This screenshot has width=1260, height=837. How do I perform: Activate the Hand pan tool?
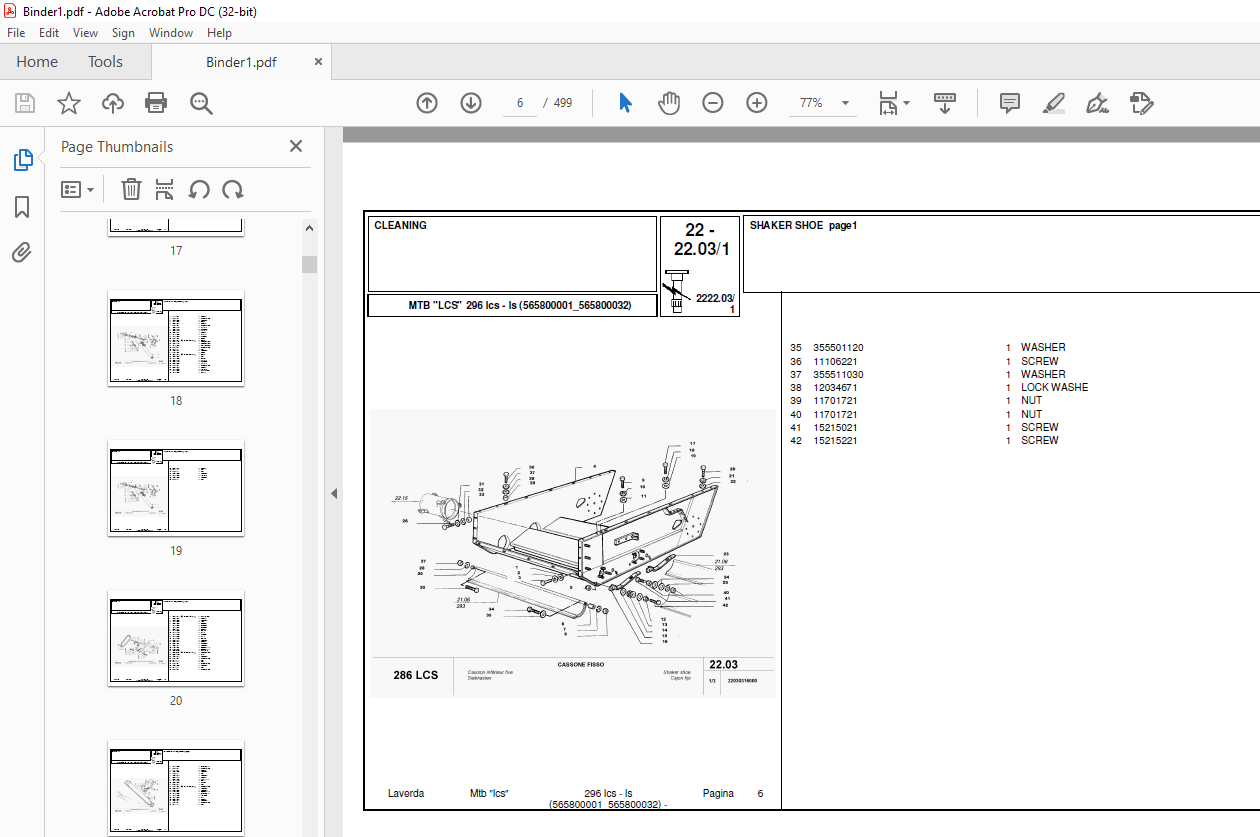tap(668, 103)
